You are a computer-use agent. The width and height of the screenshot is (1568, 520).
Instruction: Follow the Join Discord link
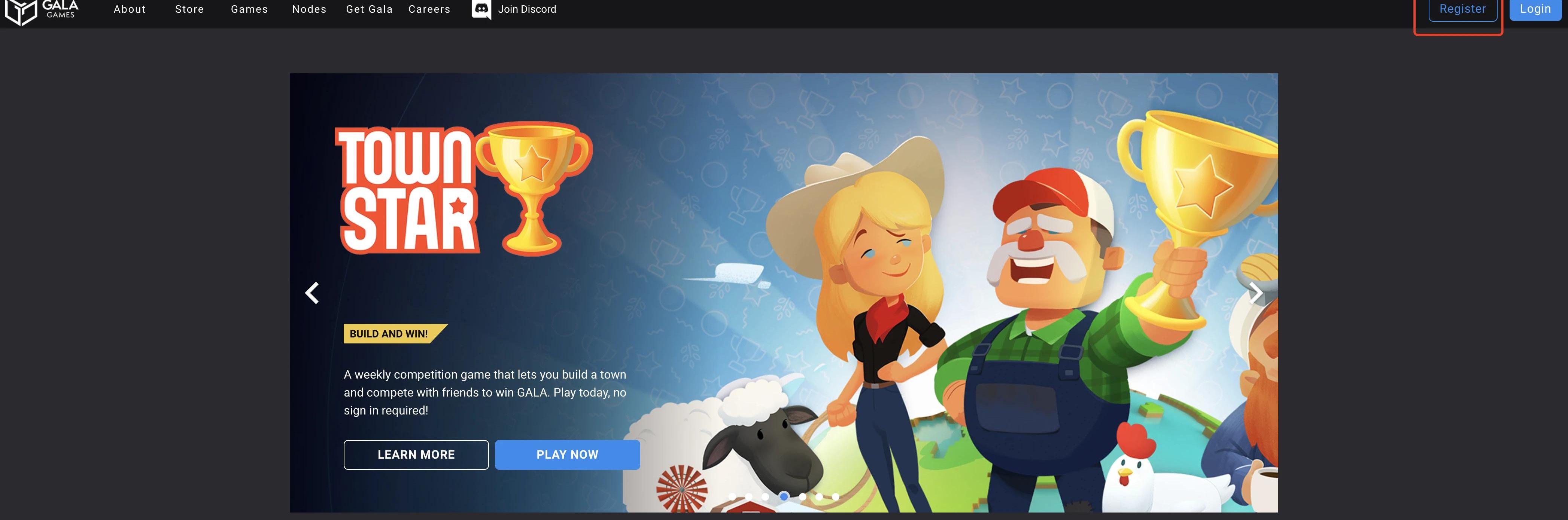click(527, 9)
